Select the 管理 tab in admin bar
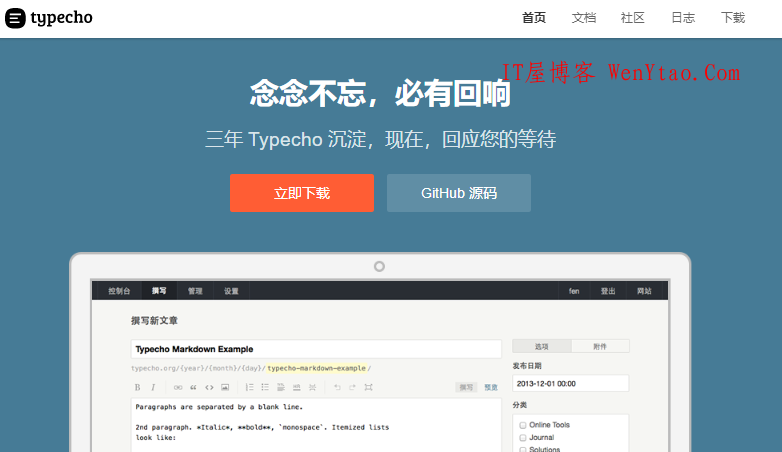Image resolution: width=782 pixels, height=452 pixels. click(195, 291)
